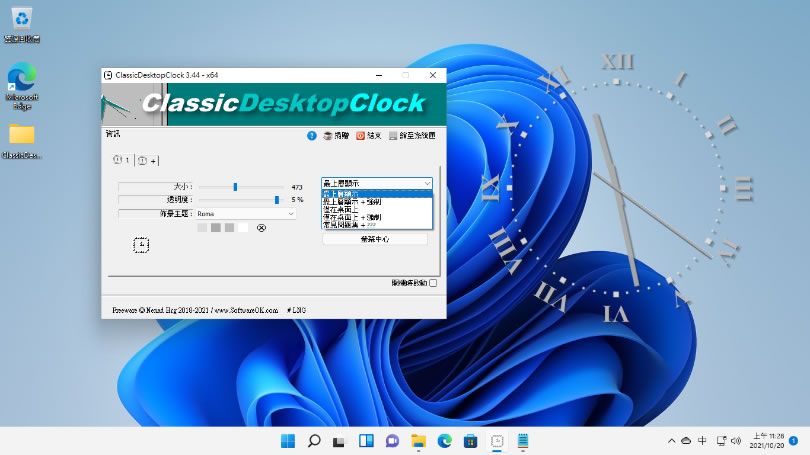810x455 pixels.
Task: Click the dotted-outline clock preview icon
Action: click(141, 245)
